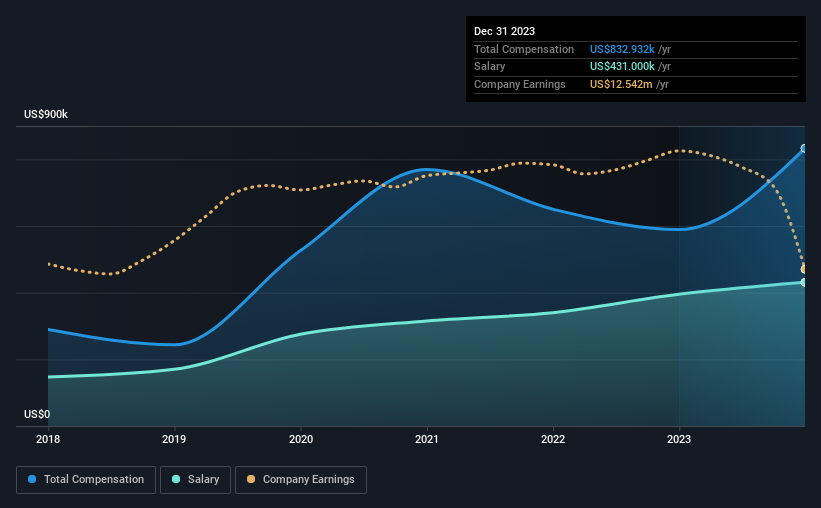Click the teal Salary legend dot
821x508 pixels.
[176, 479]
